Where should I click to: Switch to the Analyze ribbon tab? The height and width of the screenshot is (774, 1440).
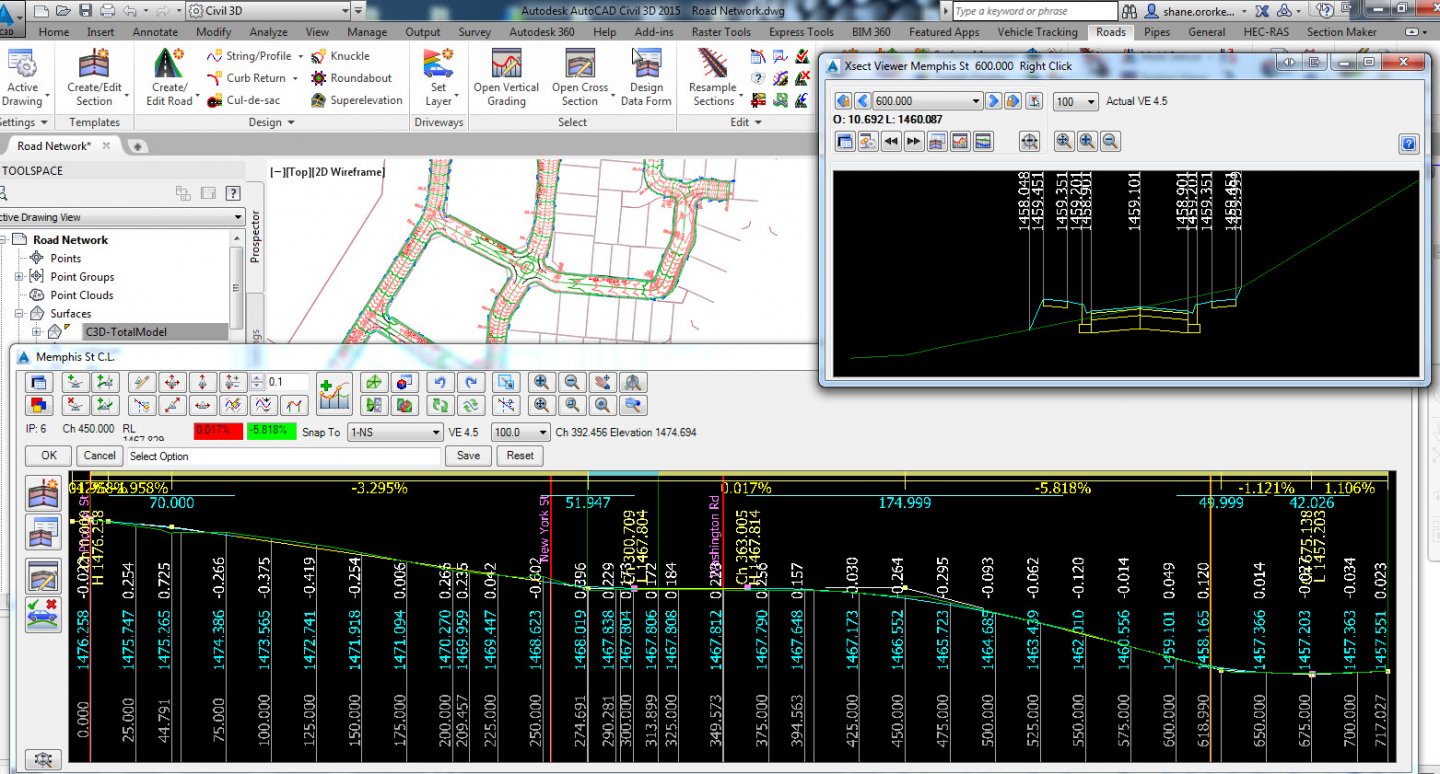point(268,32)
